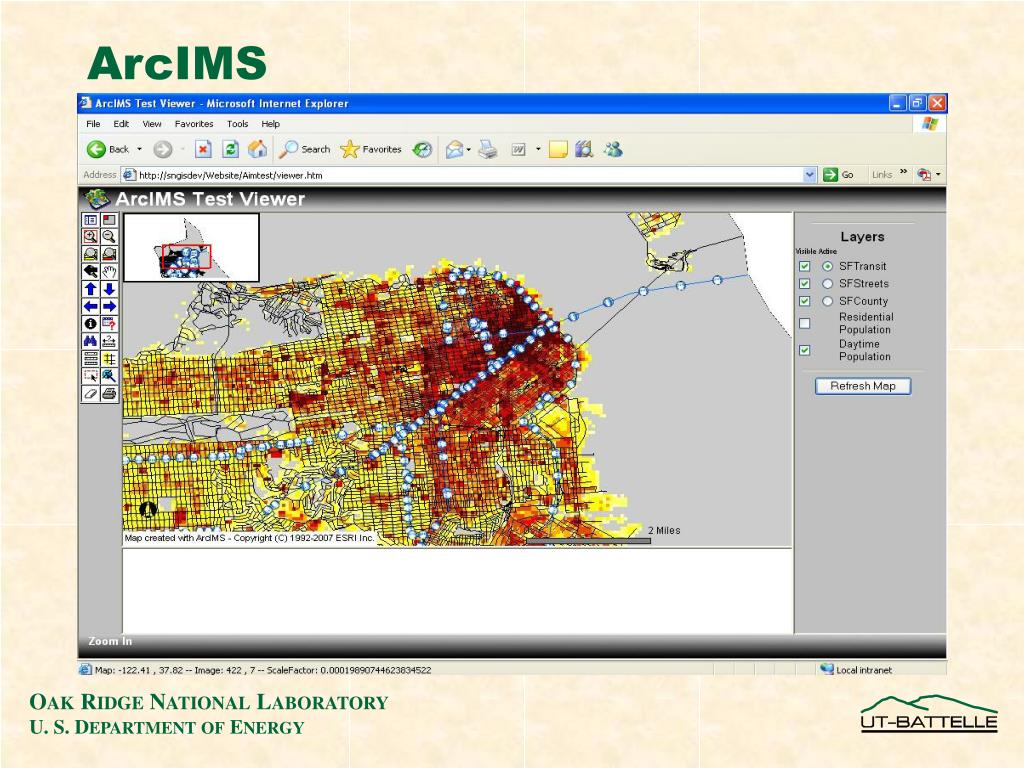Viewport: 1024px width, 768px height.
Task: Open the Query builder tool
Action: [x=109, y=323]
